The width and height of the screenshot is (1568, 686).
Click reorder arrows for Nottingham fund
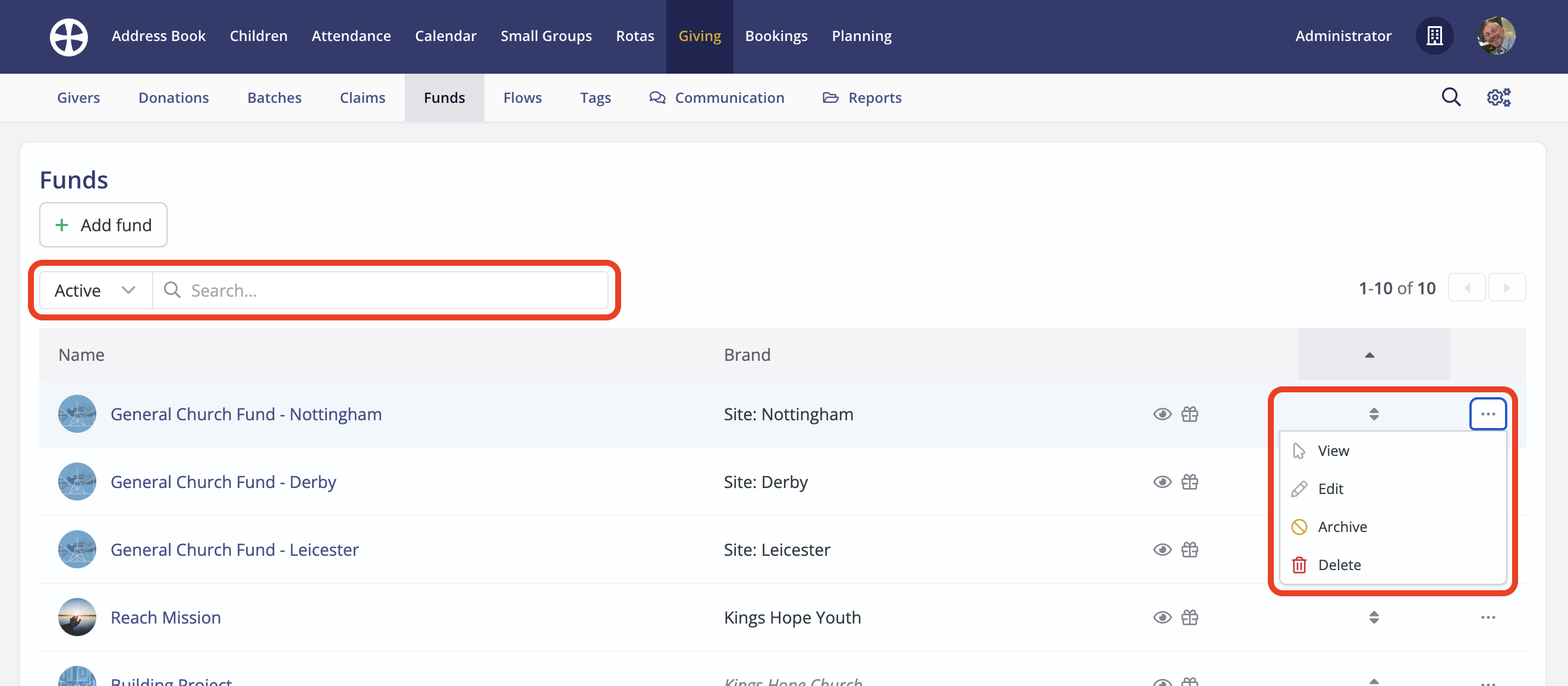pos(1373,414)
